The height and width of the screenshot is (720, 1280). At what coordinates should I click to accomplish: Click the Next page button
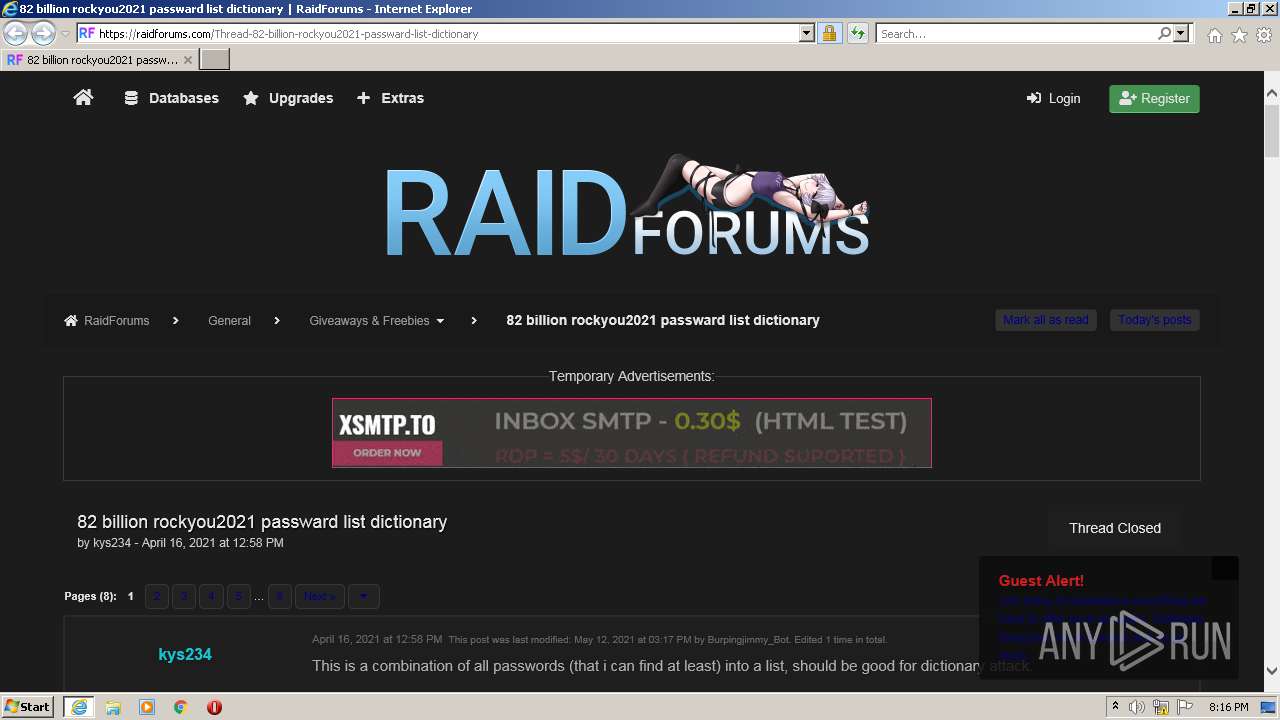[x=320, y=596]
